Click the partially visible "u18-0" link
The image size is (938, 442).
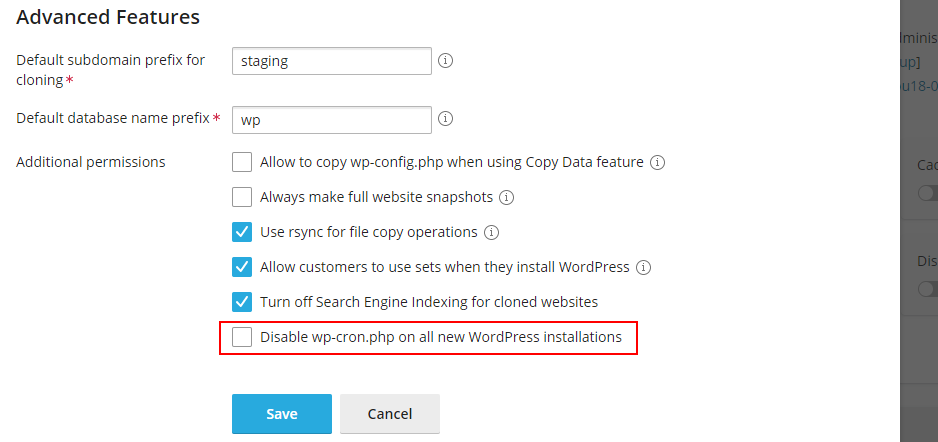919,86
